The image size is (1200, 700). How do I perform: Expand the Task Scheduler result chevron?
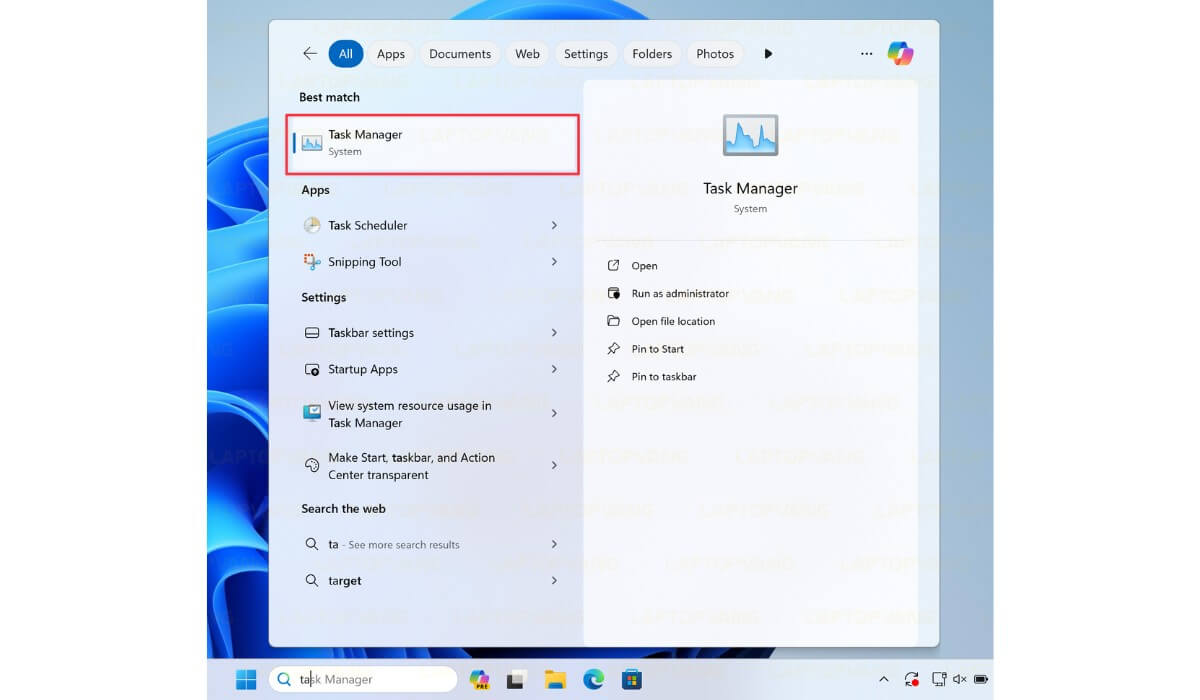tap(554, 226)
